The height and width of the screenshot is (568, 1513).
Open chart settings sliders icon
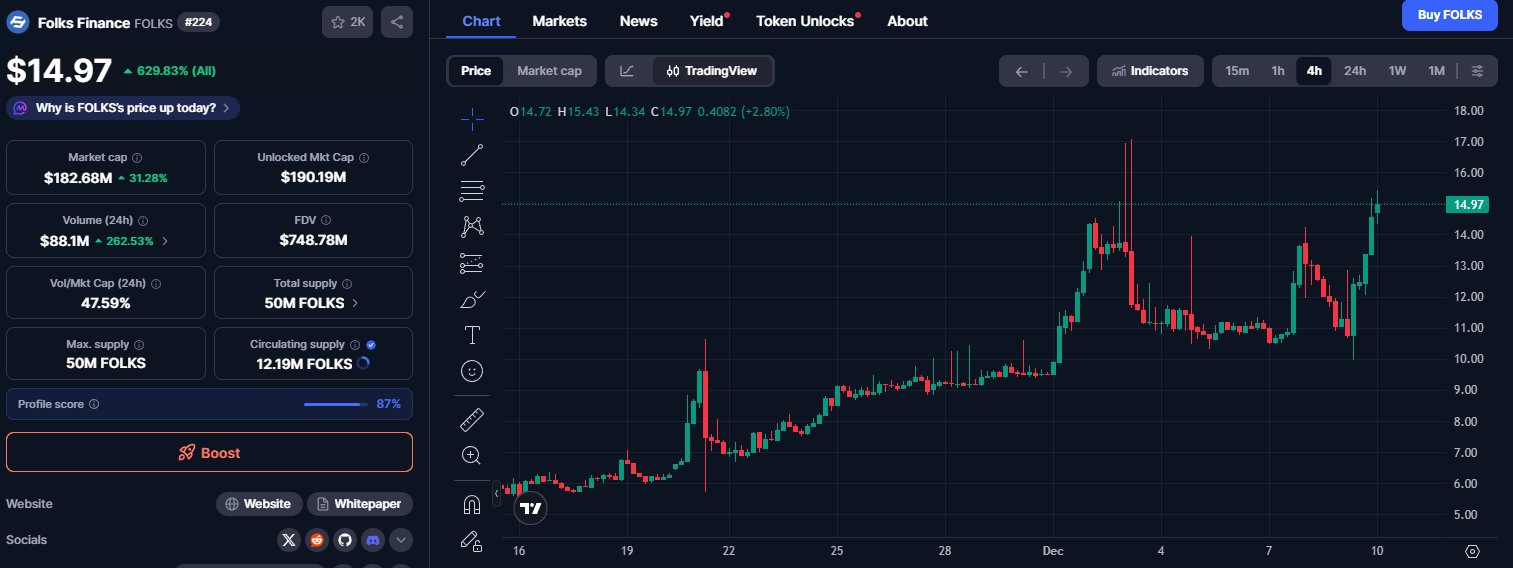[x=1477, y=71]
